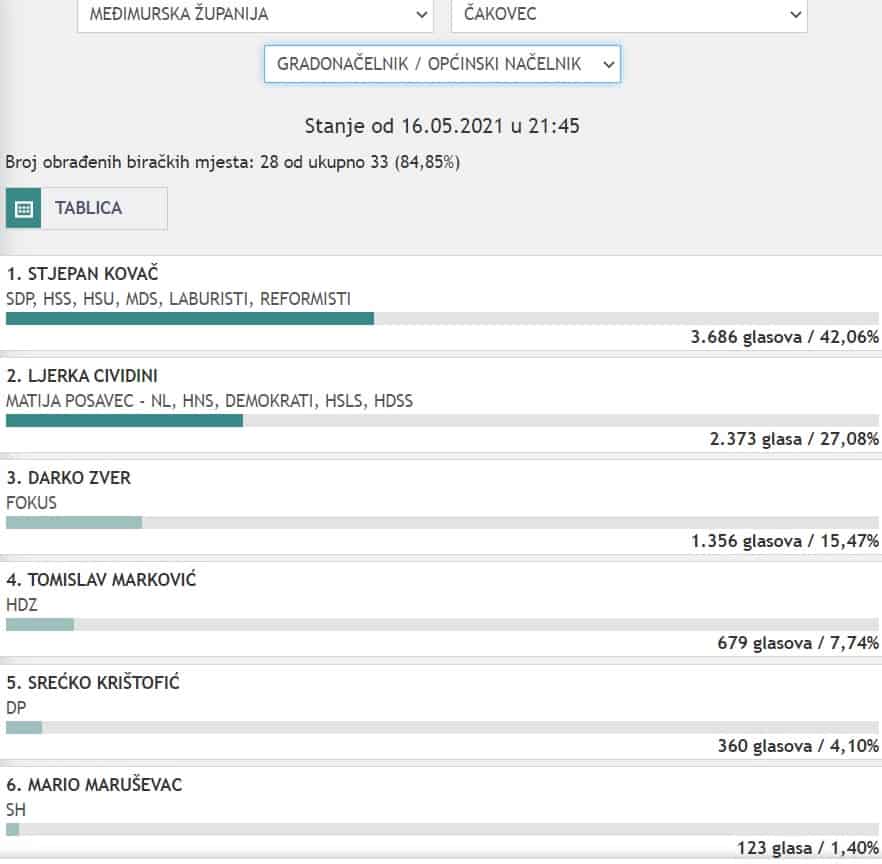Click Darko Zver candidate name

(68, 478)
